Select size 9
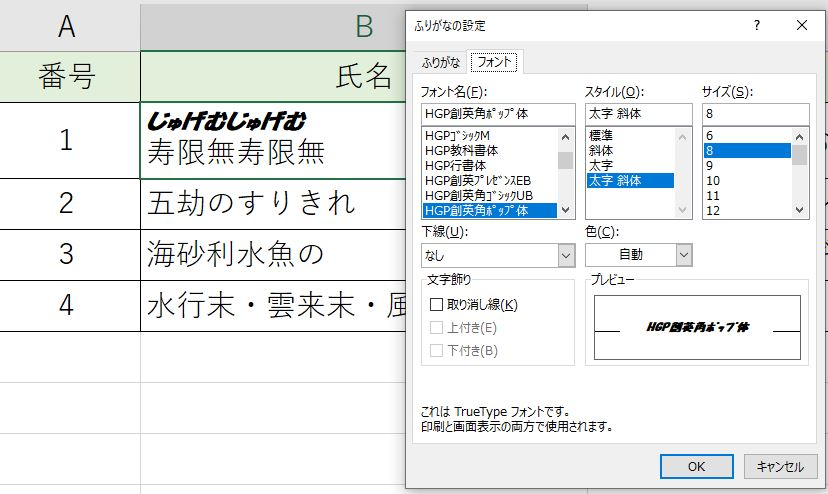This screenshot has width=828, height=494. (x=747, y=165)
